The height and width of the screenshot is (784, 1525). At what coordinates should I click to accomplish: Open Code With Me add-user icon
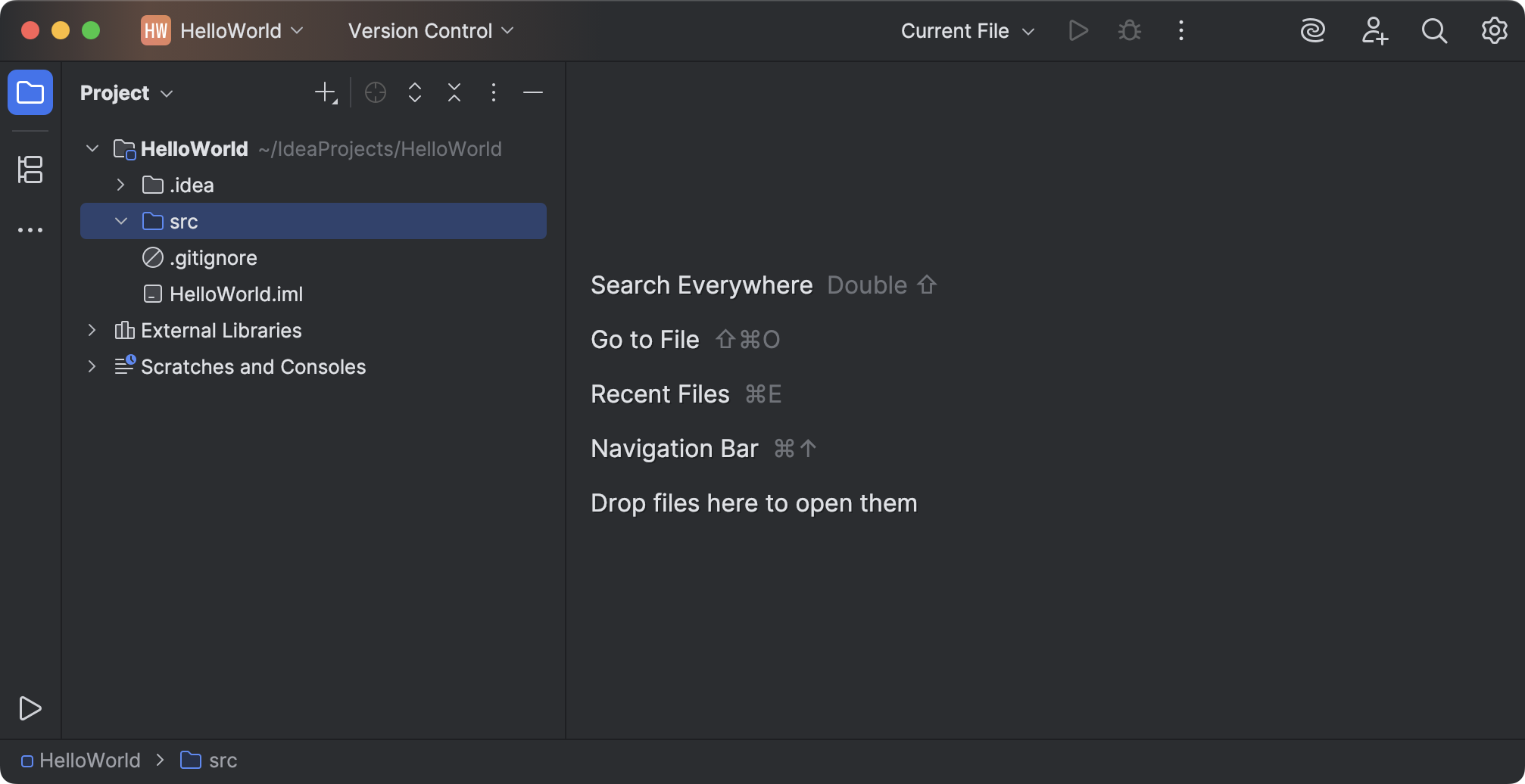(1374, 30)
